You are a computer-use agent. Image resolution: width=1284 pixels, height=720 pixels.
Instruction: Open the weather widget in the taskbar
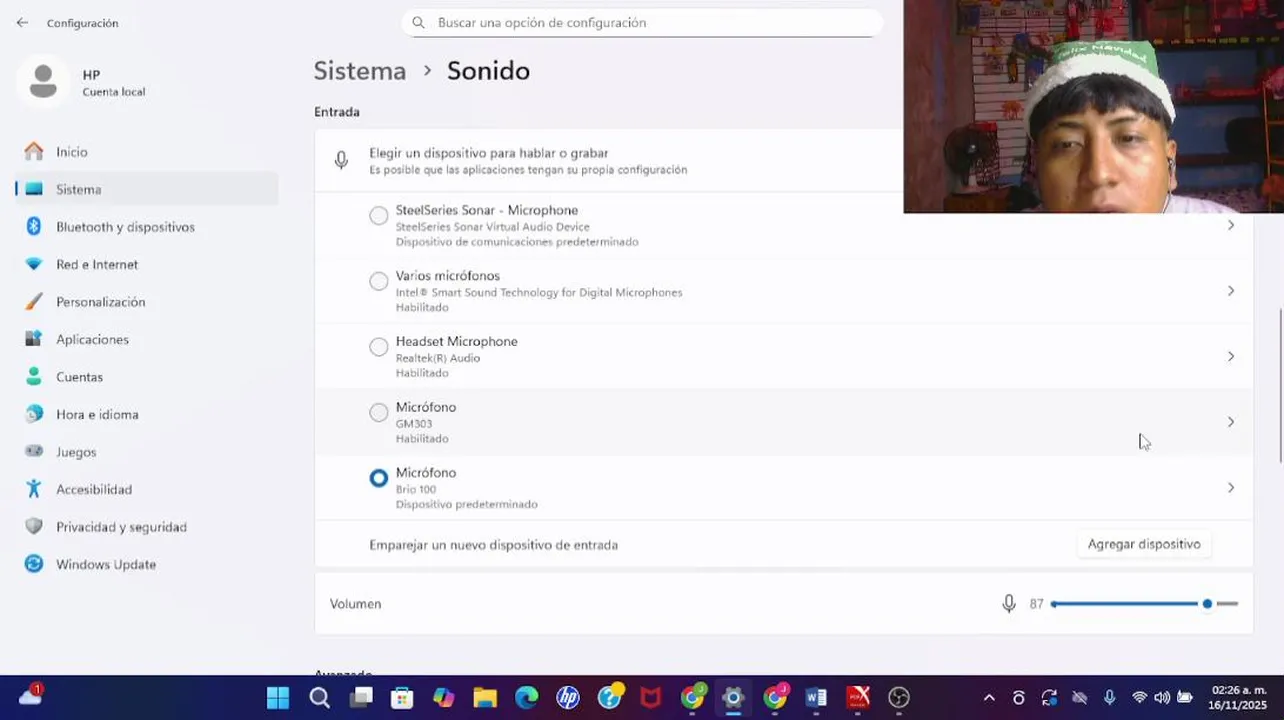pyautogui.click(x=30, y=697)
